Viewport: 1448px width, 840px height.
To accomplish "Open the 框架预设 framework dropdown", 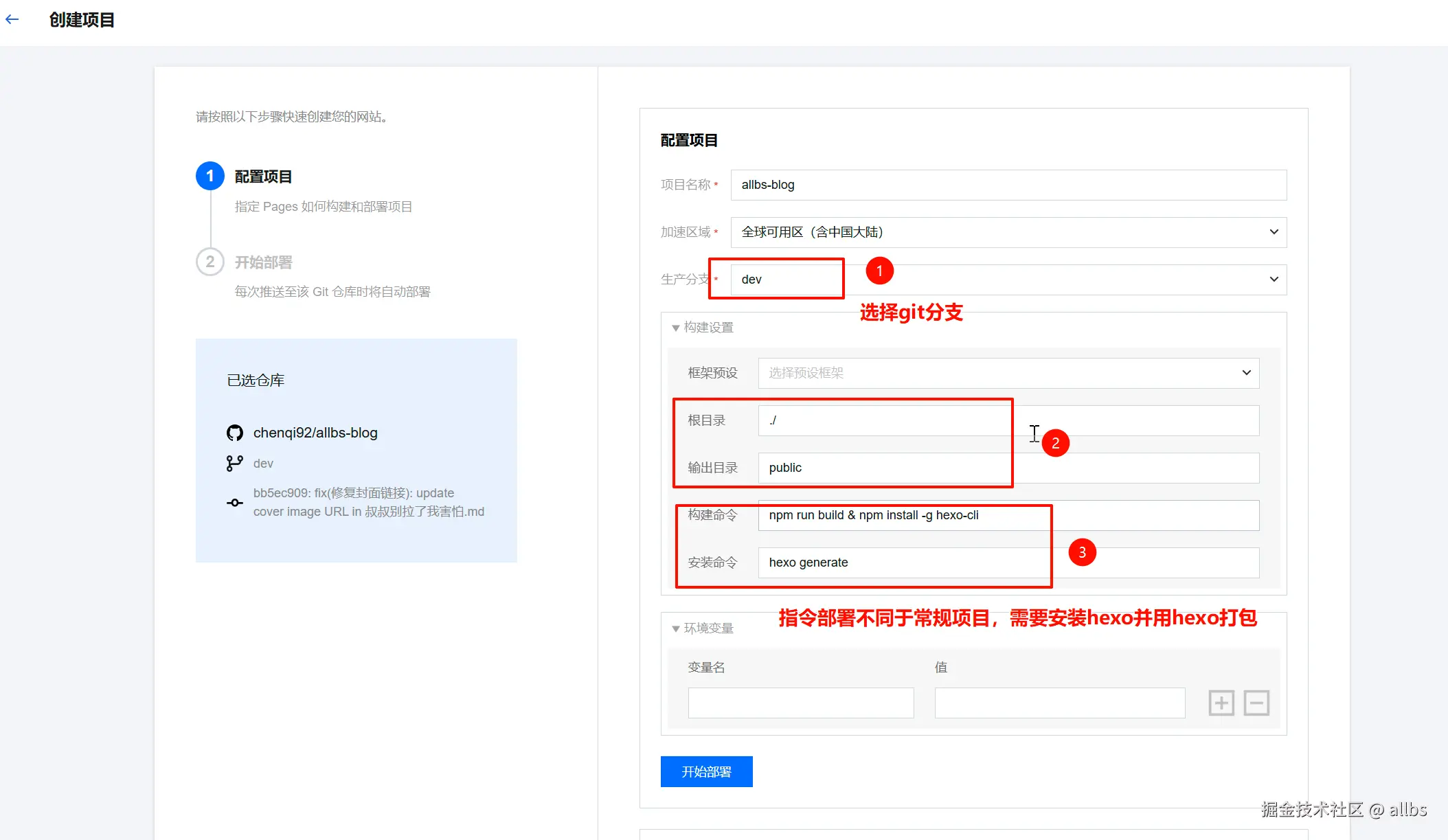I will [1008, 373].
